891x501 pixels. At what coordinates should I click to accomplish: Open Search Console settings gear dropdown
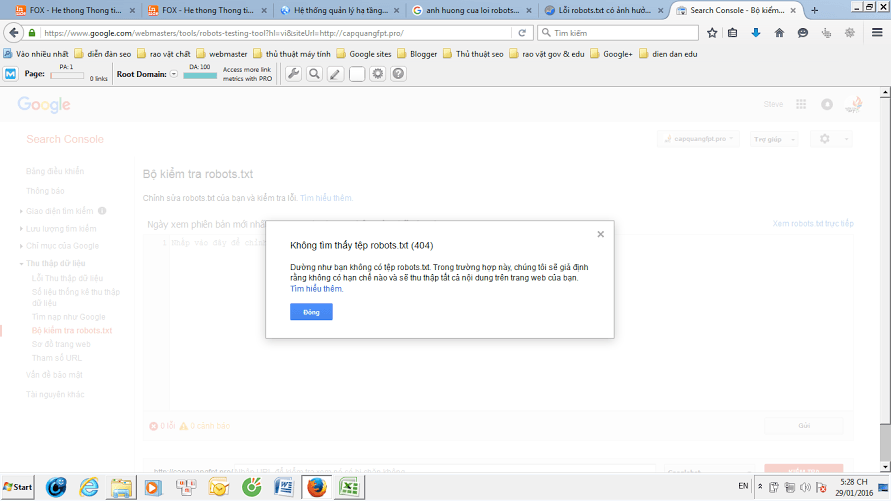pyautogui.click(x=830, y=139)
